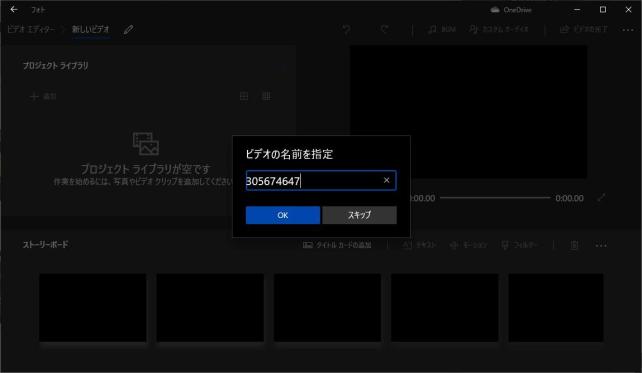Add a title card to storyboard
The image size is (642, 373).
[x=337, y=245]
